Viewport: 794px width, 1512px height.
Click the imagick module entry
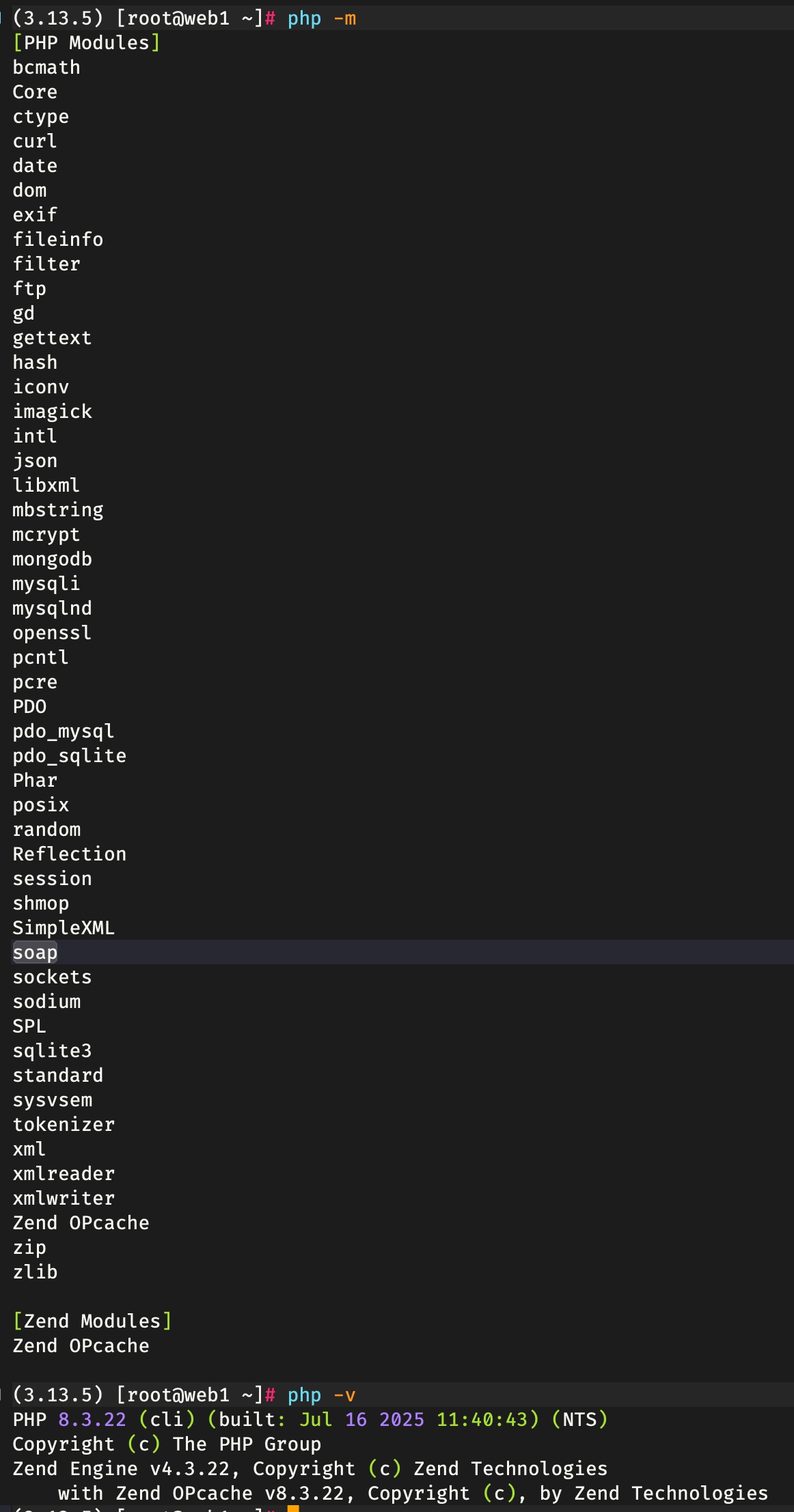[x=52, y=412]
